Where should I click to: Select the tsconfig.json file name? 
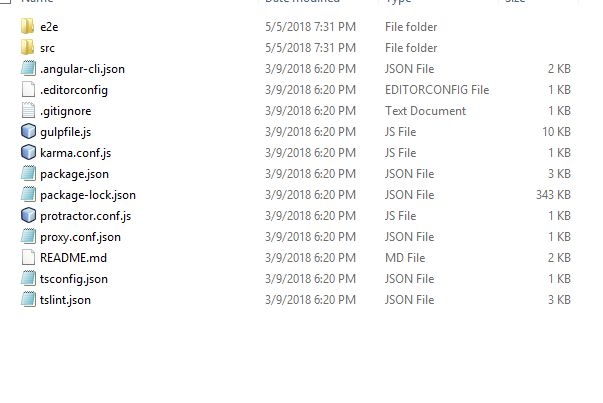coord(74,279)
